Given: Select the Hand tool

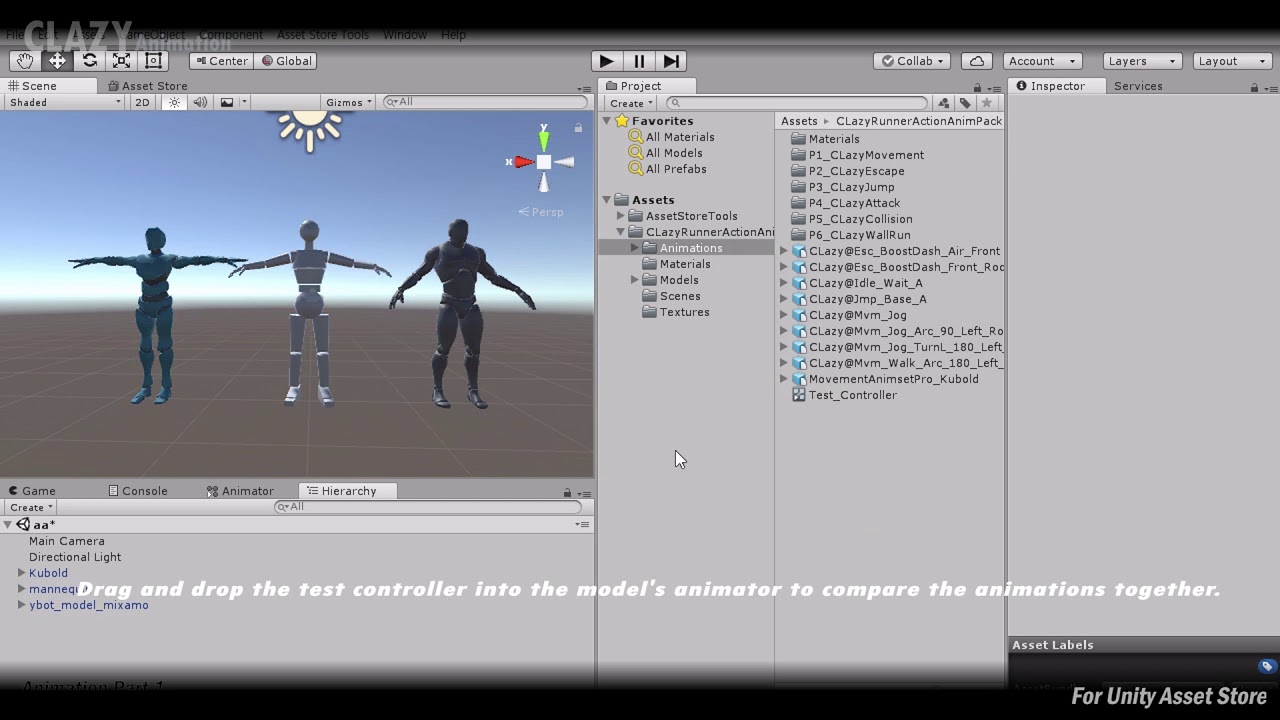Looking at the screenshot, I should [24, 61].
